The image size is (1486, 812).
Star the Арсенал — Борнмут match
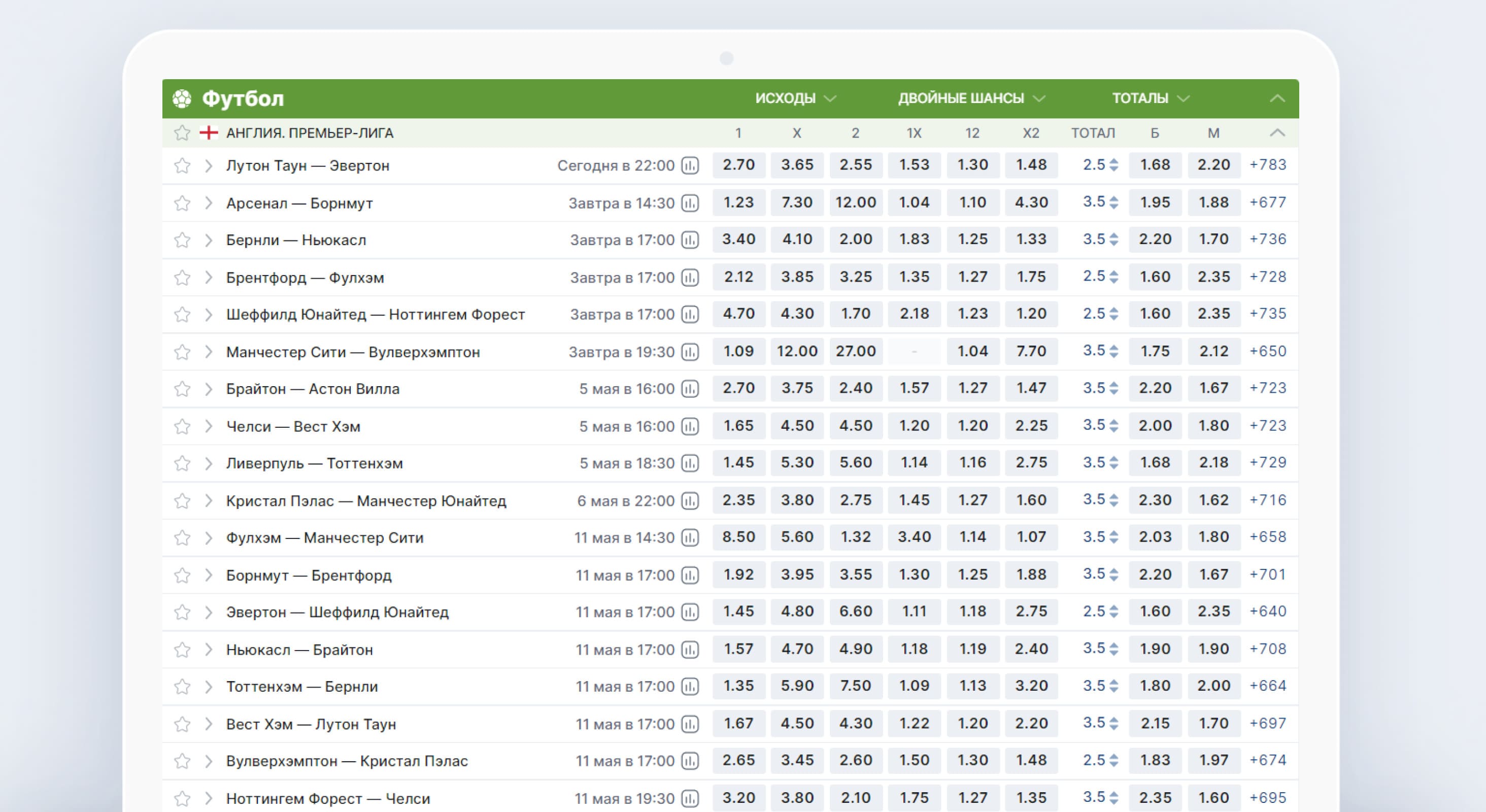pos(182,203)
